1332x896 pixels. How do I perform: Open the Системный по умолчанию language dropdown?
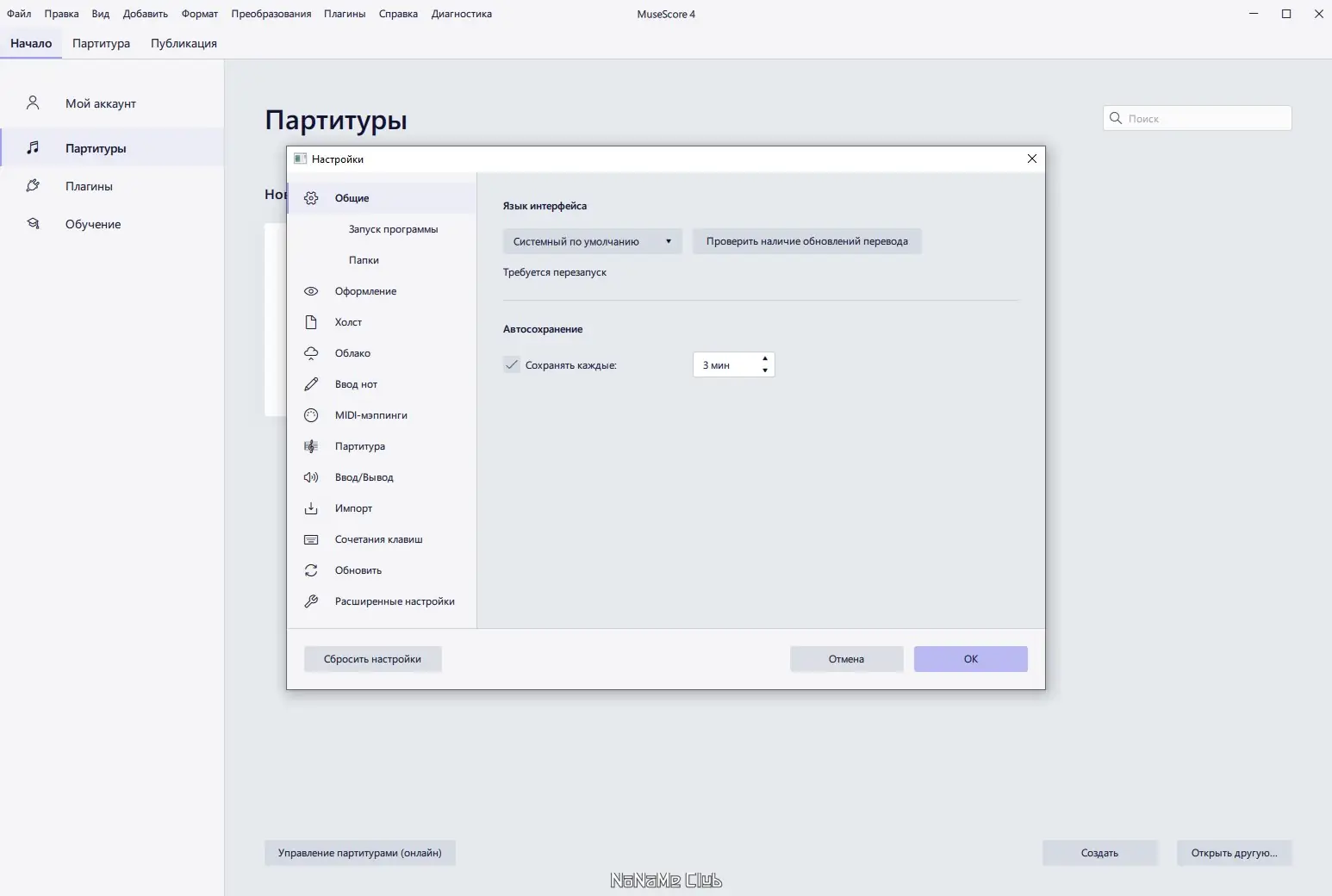[592, 241]
